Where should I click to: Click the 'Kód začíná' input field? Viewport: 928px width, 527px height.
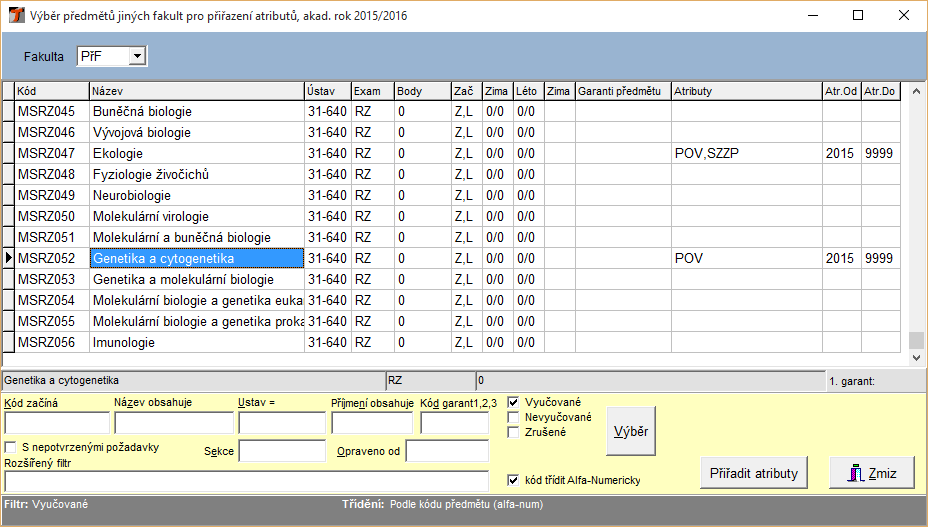(57, 423)
